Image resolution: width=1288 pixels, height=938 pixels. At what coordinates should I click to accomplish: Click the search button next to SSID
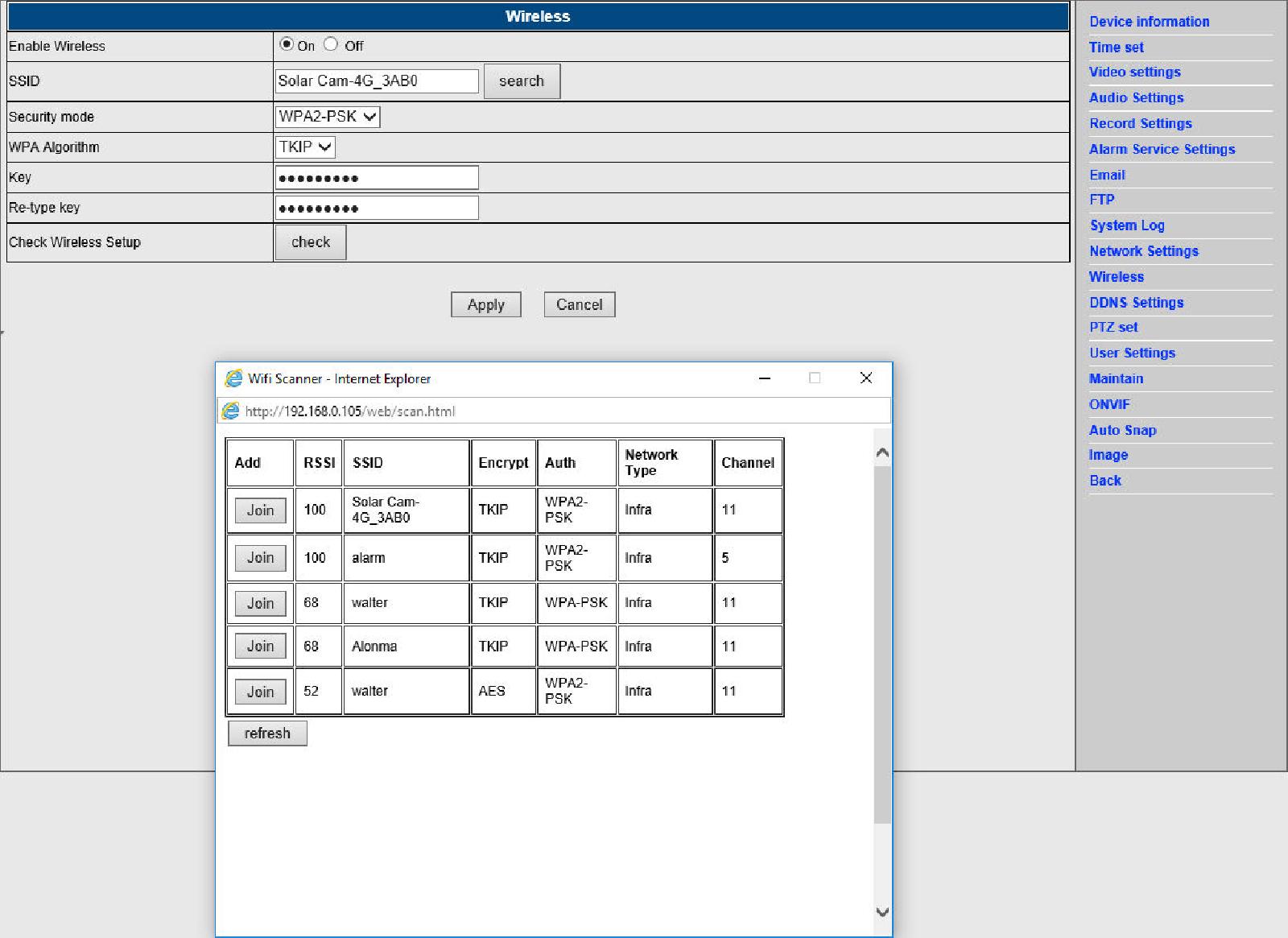[522, 81]
